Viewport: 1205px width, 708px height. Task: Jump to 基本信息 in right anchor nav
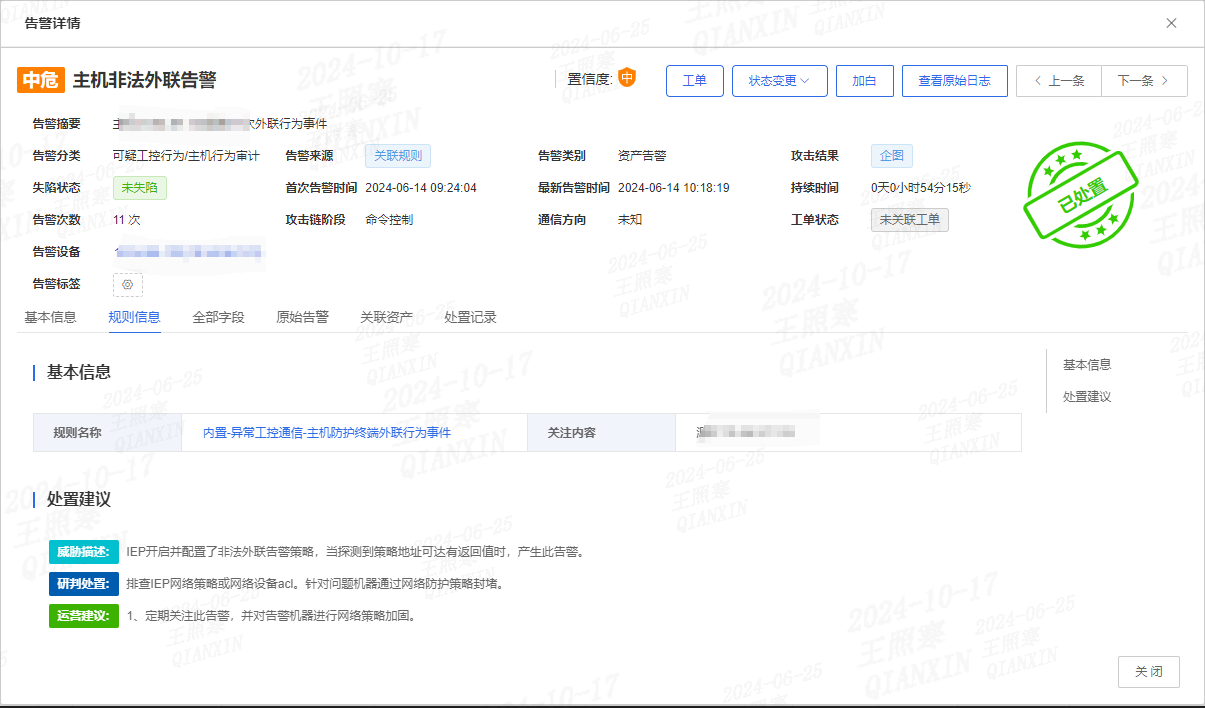1087,365
